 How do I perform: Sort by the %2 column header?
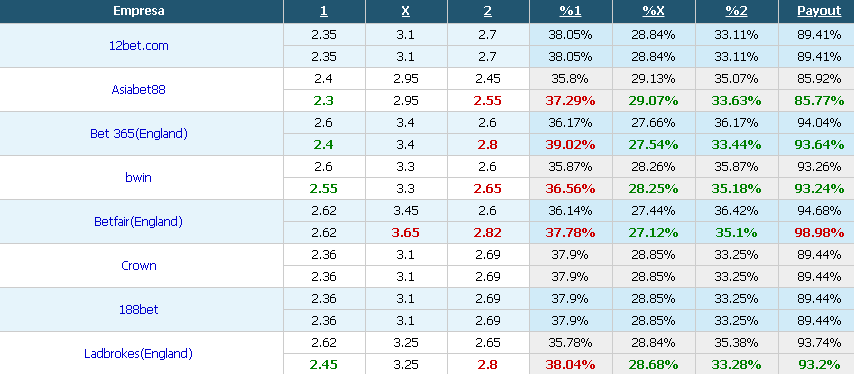736,11
